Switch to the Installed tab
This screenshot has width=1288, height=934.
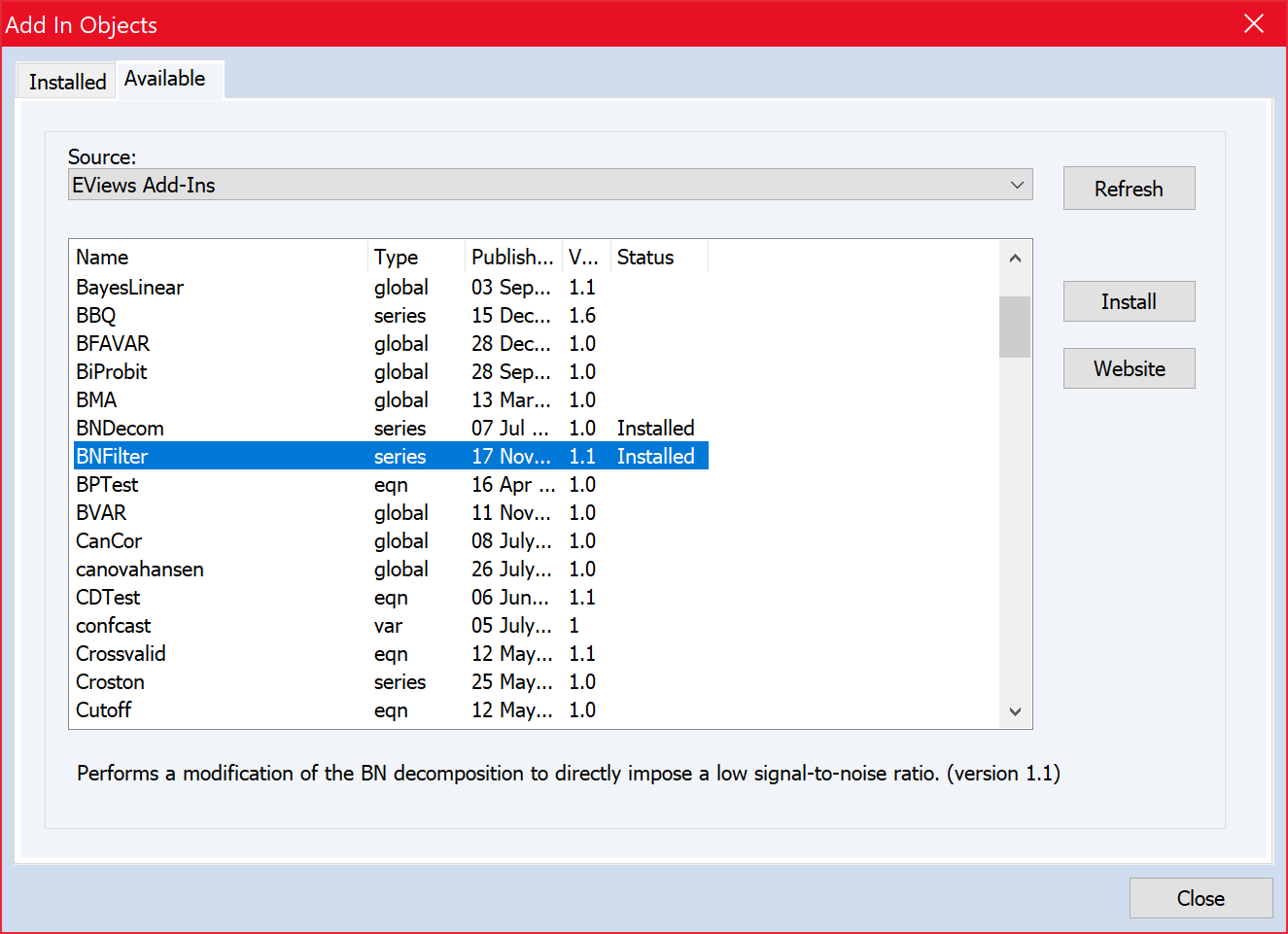point(65,81)
